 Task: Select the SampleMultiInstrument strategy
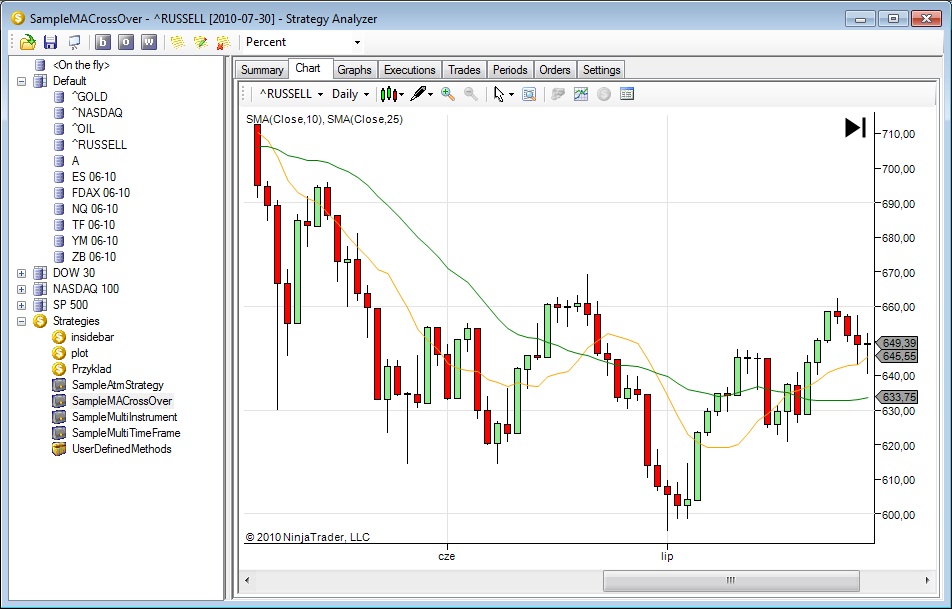pos(124,417)
